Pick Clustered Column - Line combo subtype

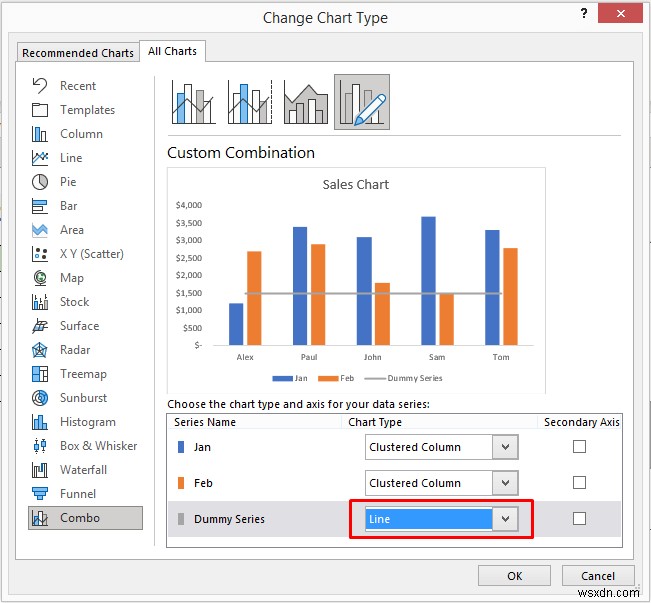[193, 102]
